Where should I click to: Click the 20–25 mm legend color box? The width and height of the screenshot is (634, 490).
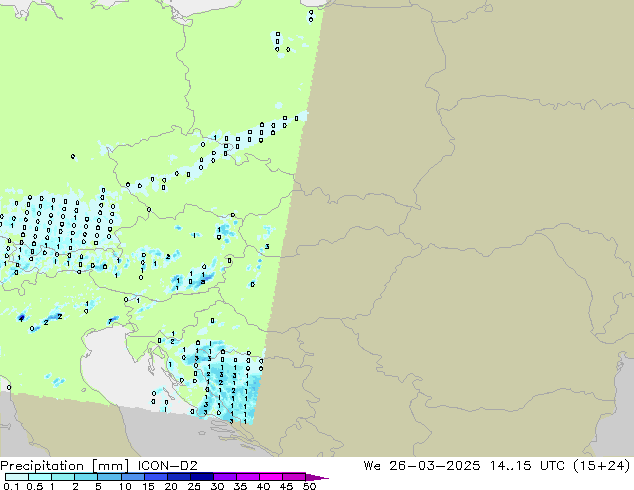coord(178,477)
